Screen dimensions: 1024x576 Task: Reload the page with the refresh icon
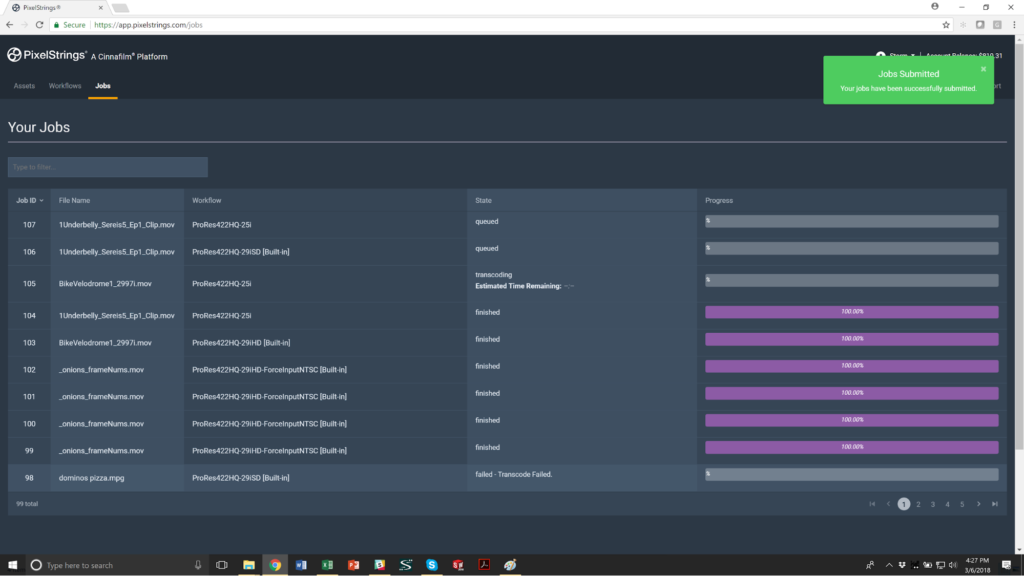pos(39,25)
